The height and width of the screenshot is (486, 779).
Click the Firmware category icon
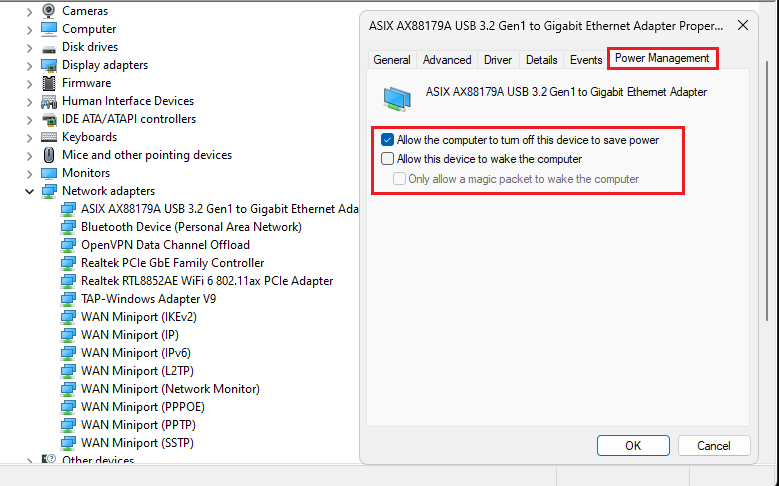[x=49, y=83]
